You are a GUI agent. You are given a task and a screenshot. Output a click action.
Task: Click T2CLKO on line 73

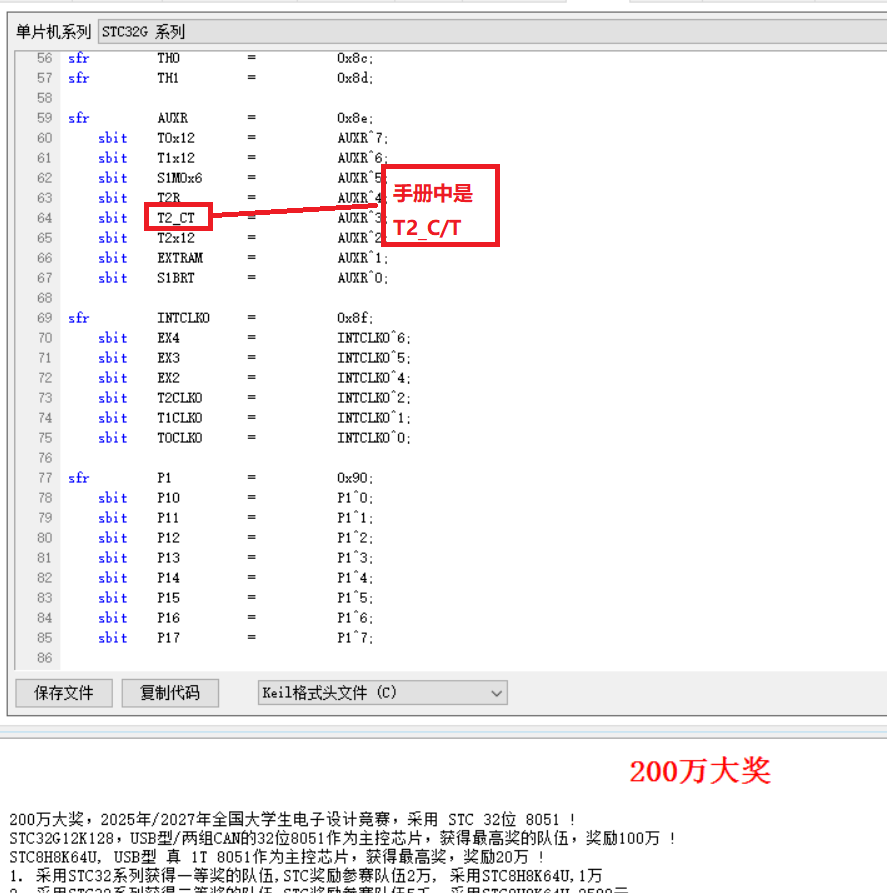point(180,398)
